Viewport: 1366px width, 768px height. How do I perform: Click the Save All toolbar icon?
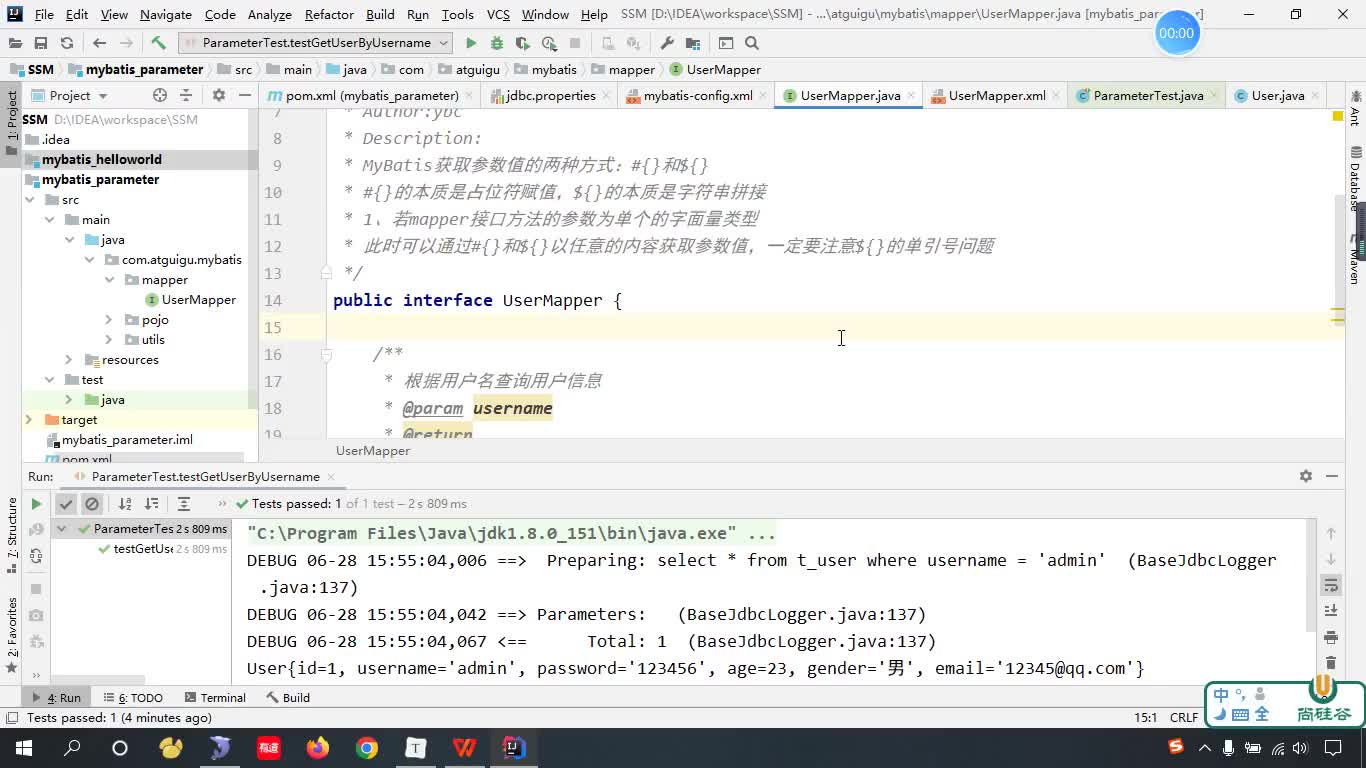pyautogui.click(x=41, y=43)
